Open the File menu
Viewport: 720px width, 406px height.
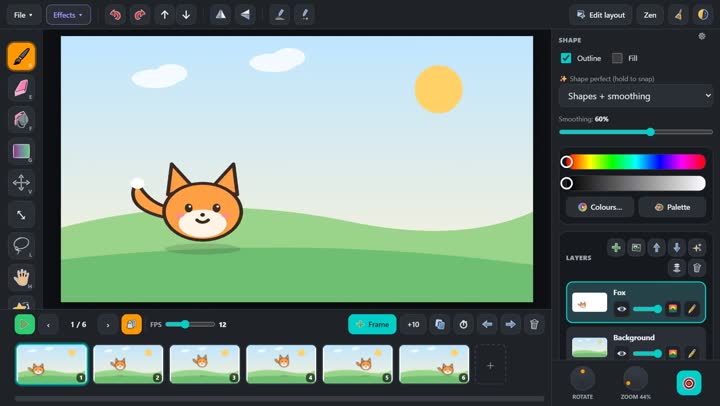tap(23, 15)
